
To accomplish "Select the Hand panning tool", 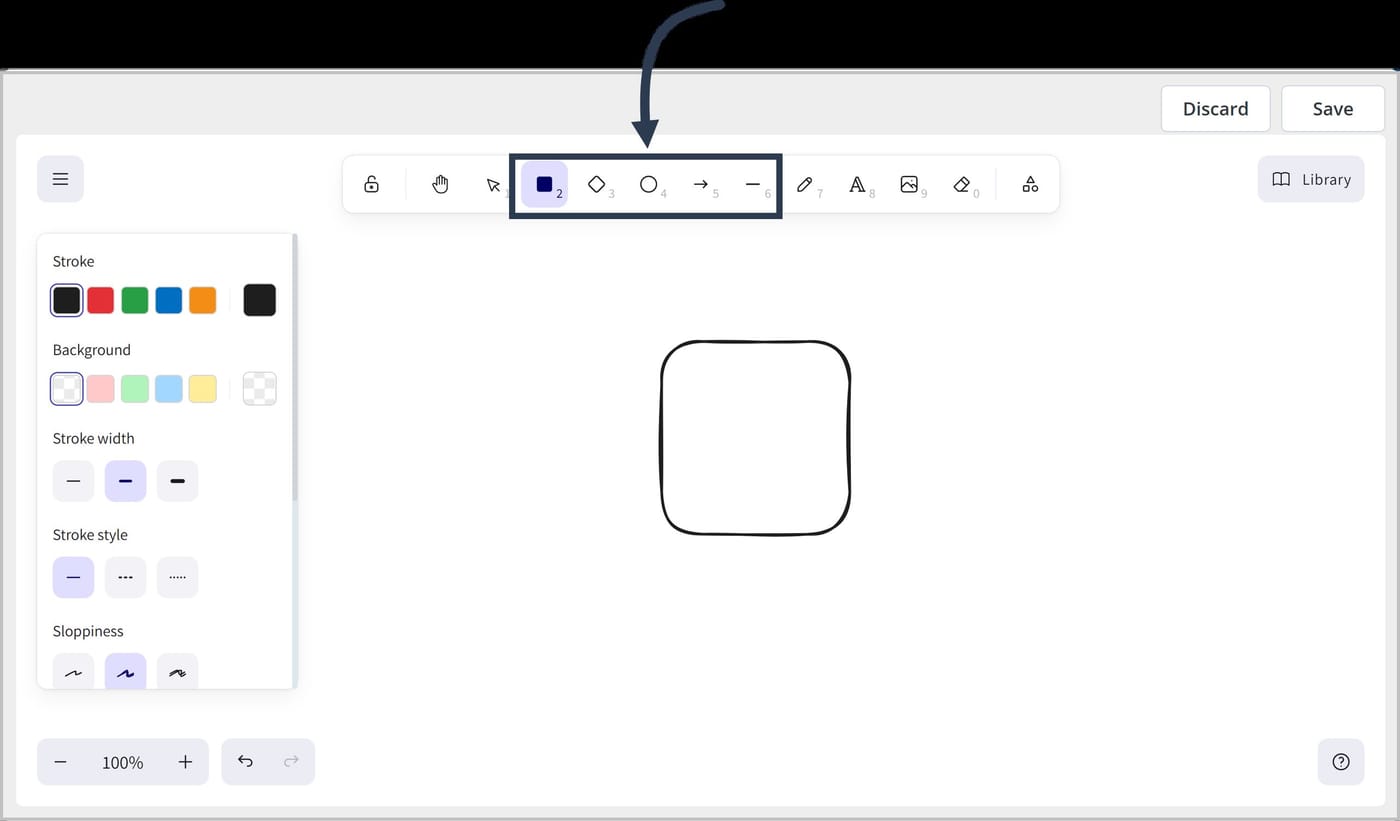I will click(440, 184).
